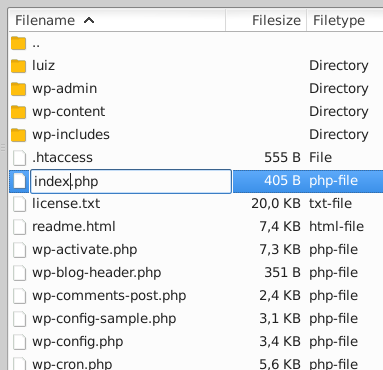Click the txt-file type of license.txt
This screenshot has height=370, width=383.
330,203
